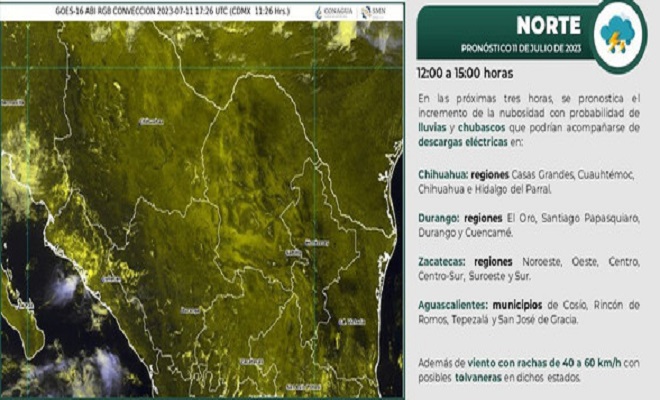Click the La Paz label on the map
Image resolution: width=660 pixels, height=400 pixels.
pyautogui.click(x=23, y=302)
